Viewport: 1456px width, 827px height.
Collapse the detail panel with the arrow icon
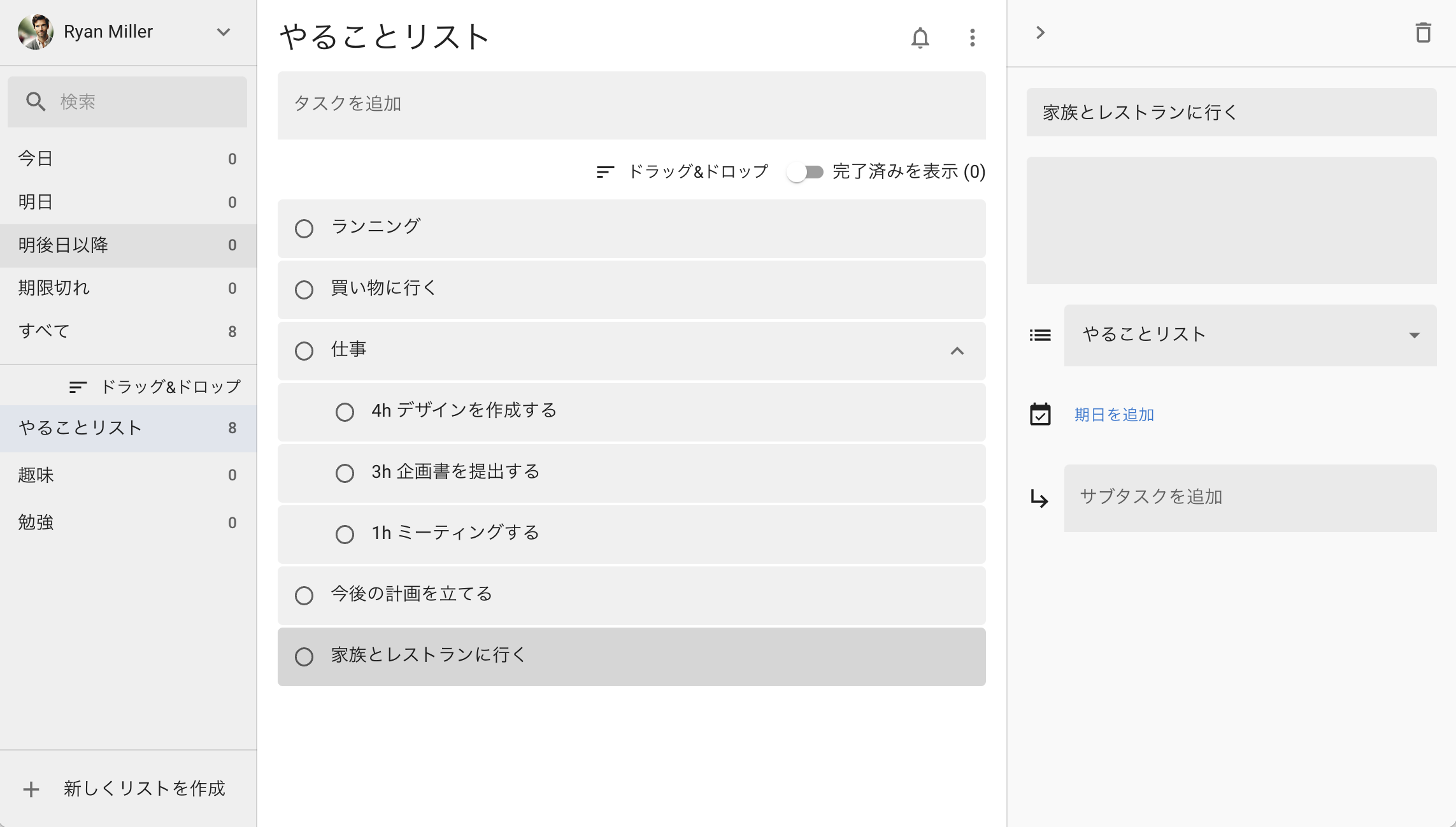coord(1041,32)
